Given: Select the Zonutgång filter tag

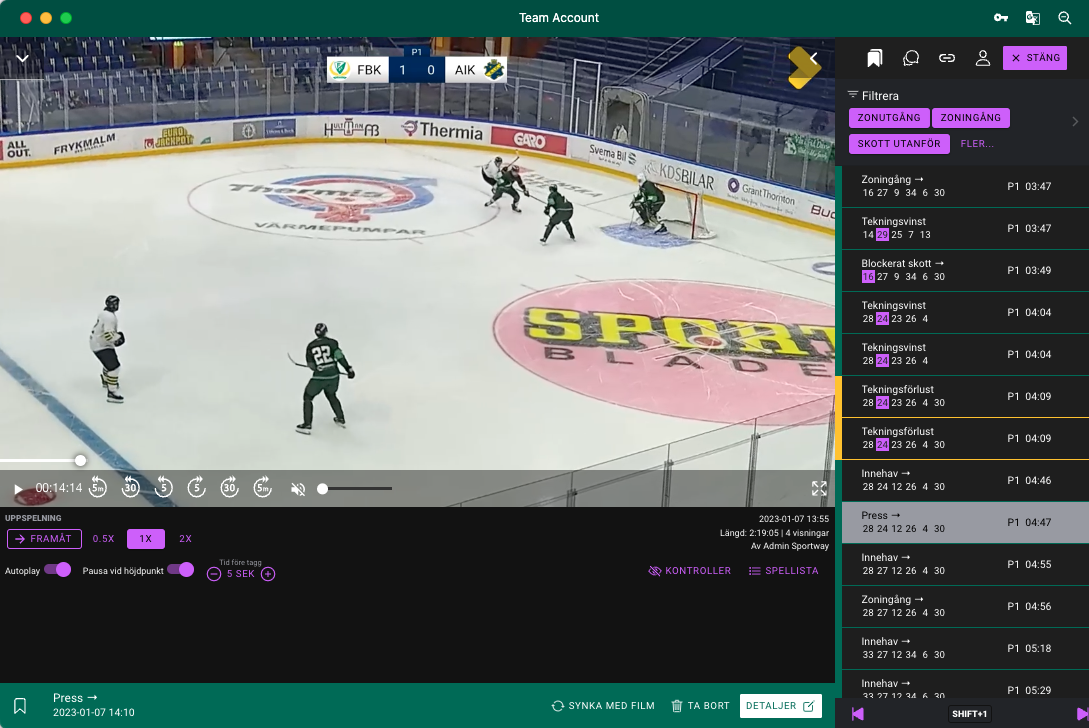Looking at the screenshot, I should (889, 118).
